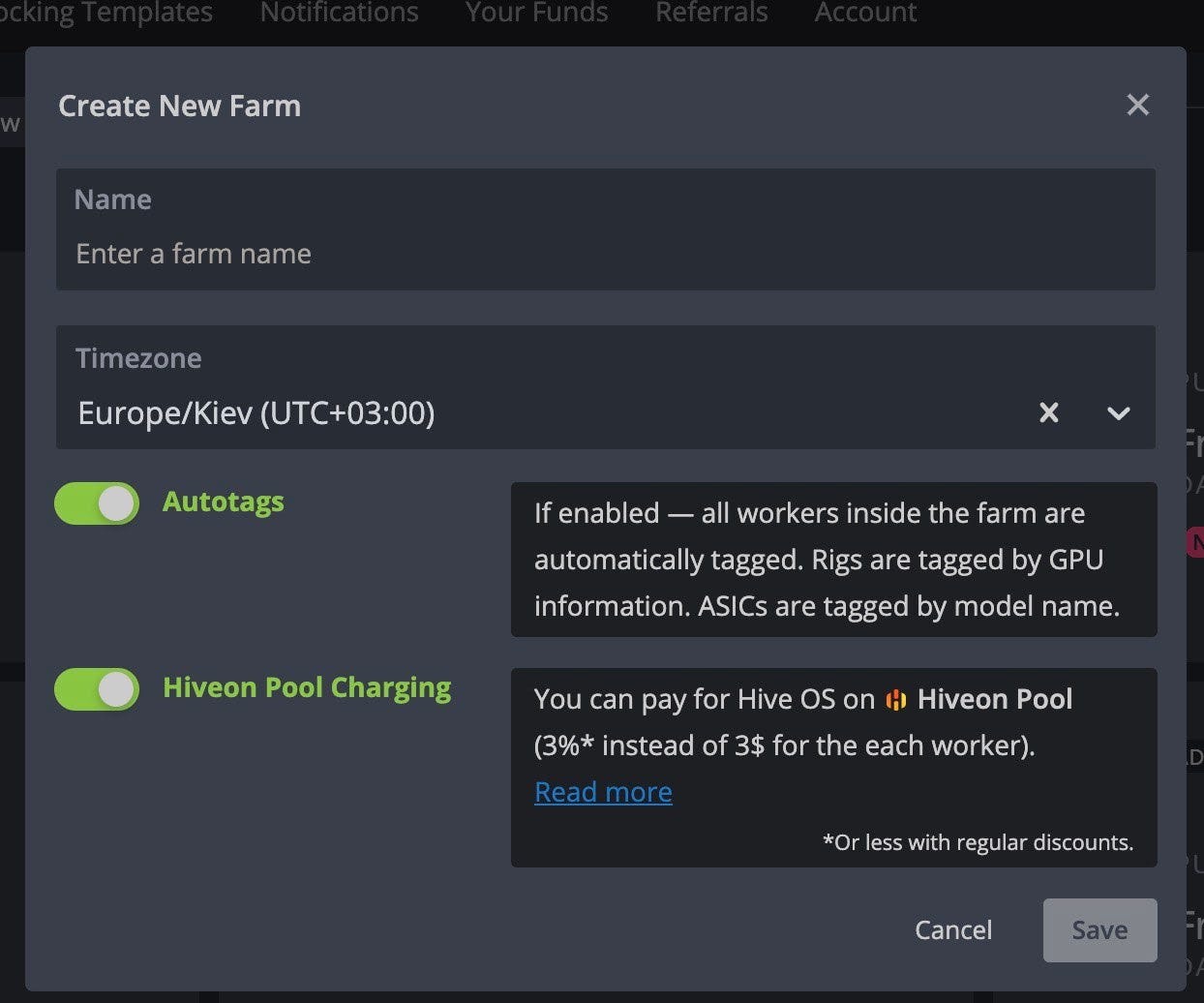Expand the Timezone dropdown chevron

click(x=1118, y=413)
